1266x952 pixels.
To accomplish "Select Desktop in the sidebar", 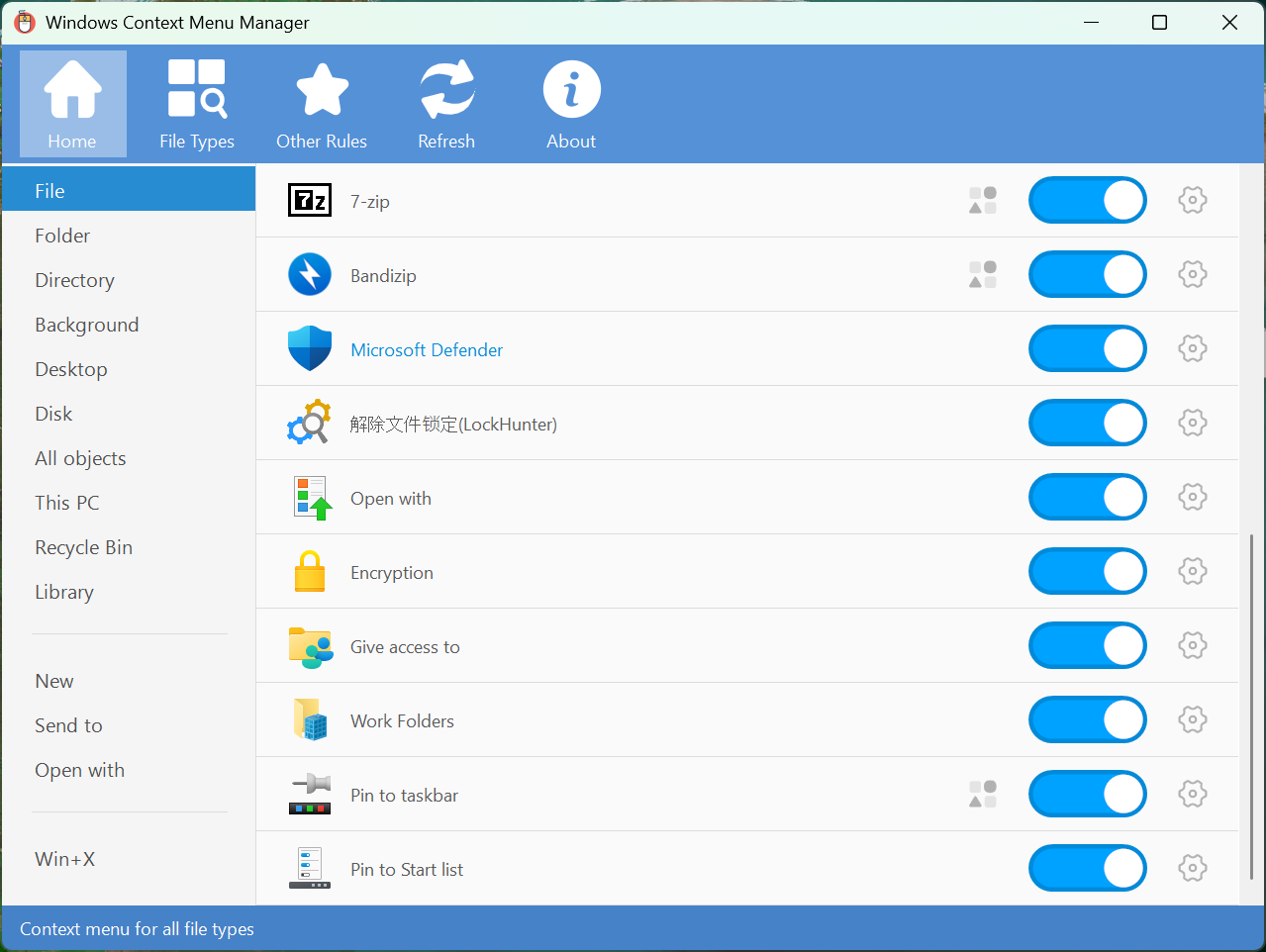I will (x=129, y=369).
